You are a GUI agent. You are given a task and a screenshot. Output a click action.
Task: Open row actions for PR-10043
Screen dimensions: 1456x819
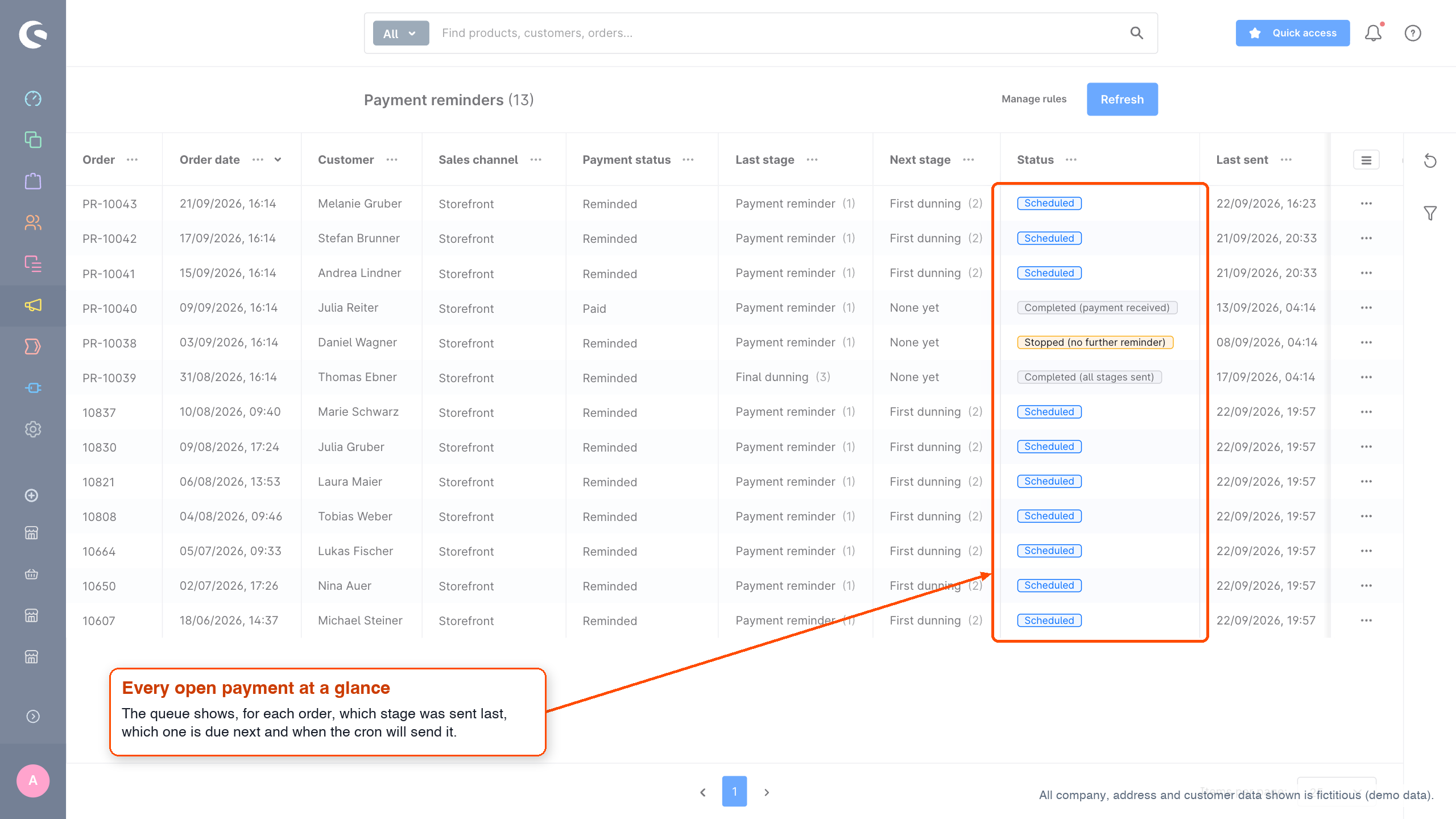point(1367,204)
